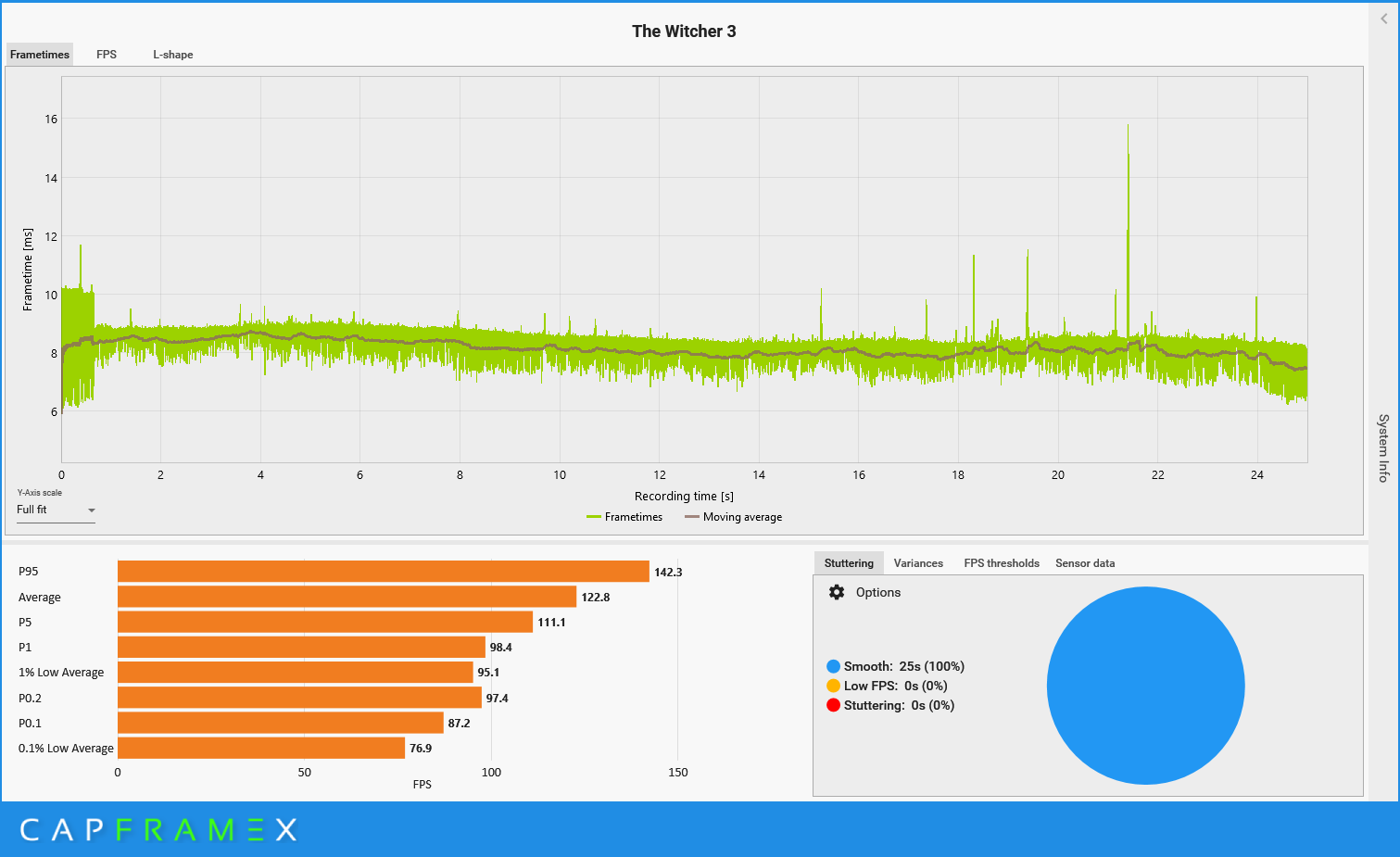This screenshot has height=857, width=1400.
Task: Click the Options label text
Action: (x=878, y=592)
